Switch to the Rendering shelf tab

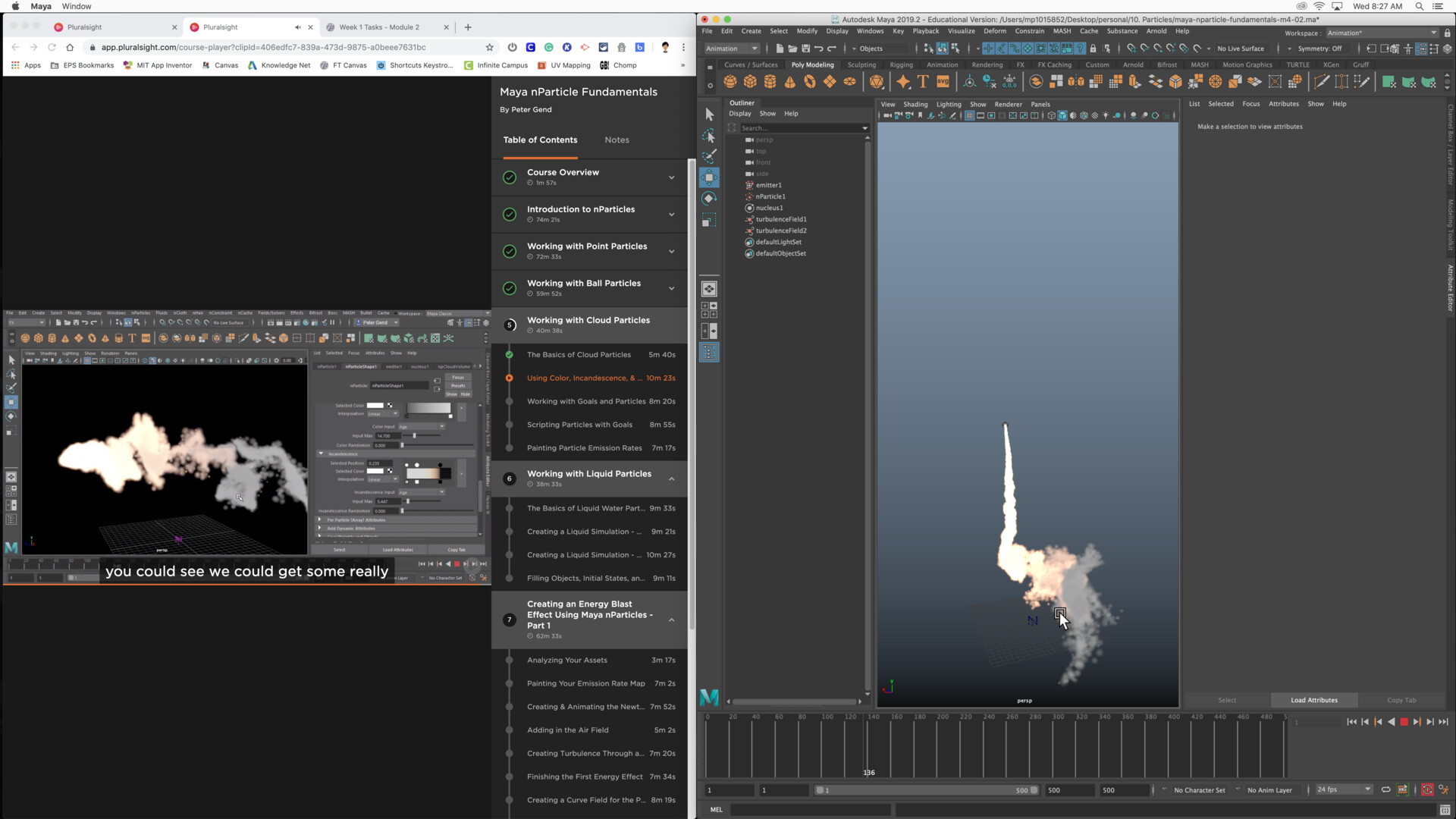pyautogui.click(x=987, y=64)
